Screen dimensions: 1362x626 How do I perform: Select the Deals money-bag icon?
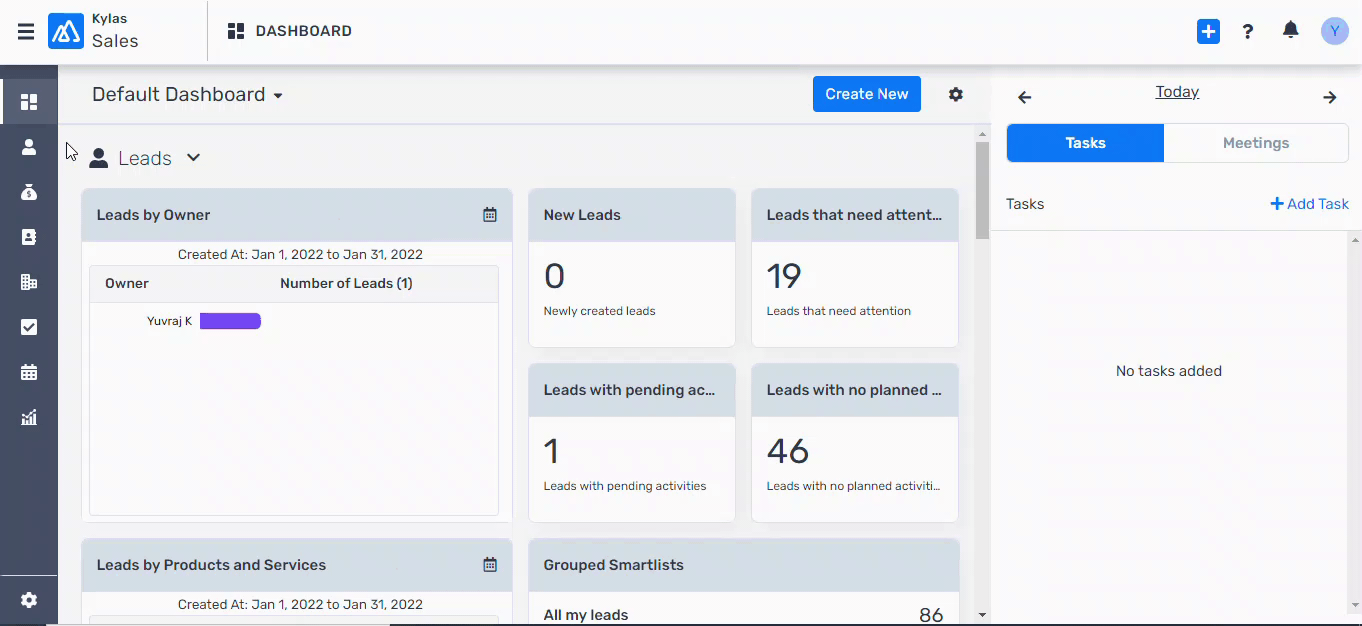(x=29, y=192)
